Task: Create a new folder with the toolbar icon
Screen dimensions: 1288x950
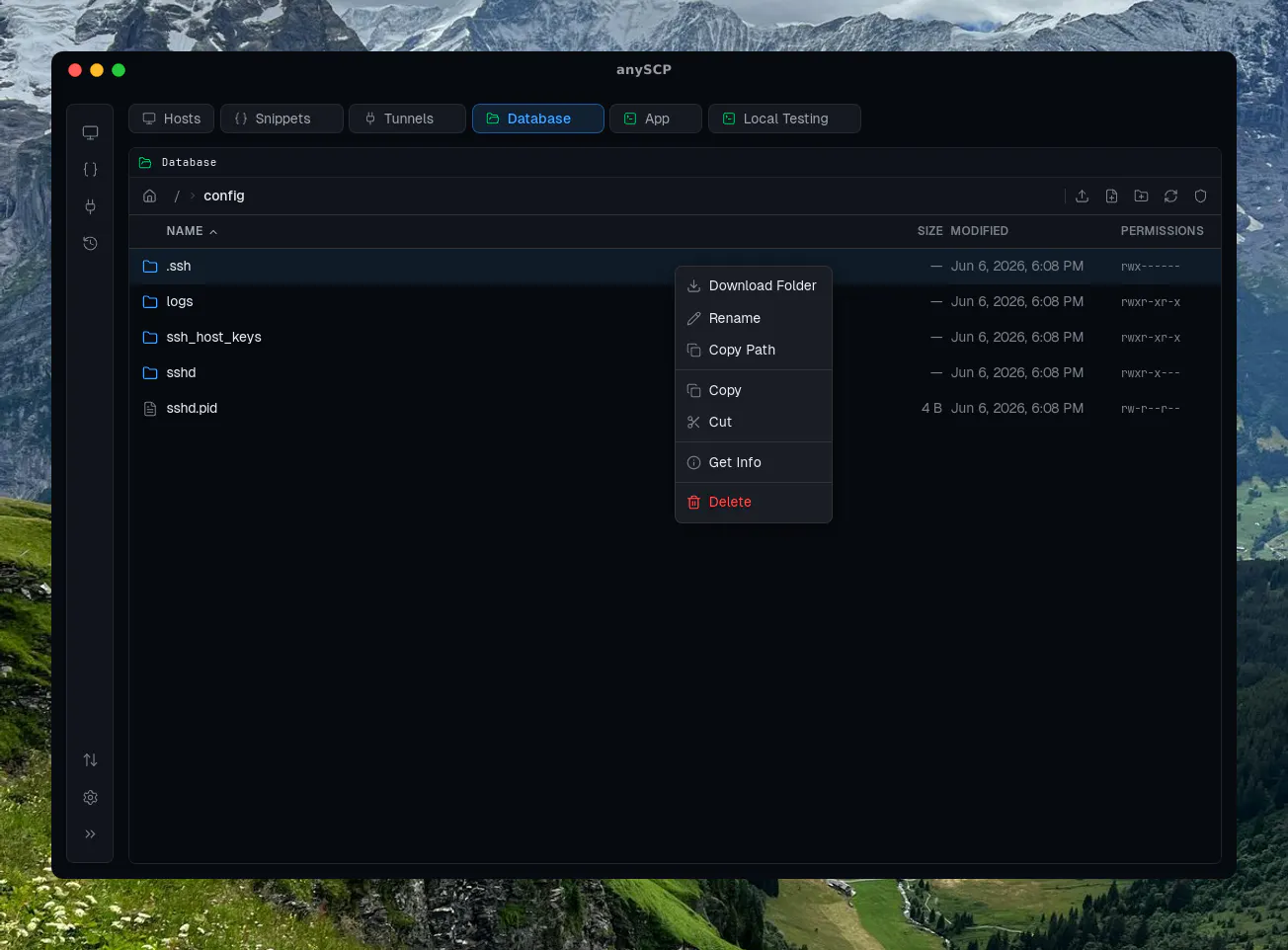Action: [x=1142, y=196]
